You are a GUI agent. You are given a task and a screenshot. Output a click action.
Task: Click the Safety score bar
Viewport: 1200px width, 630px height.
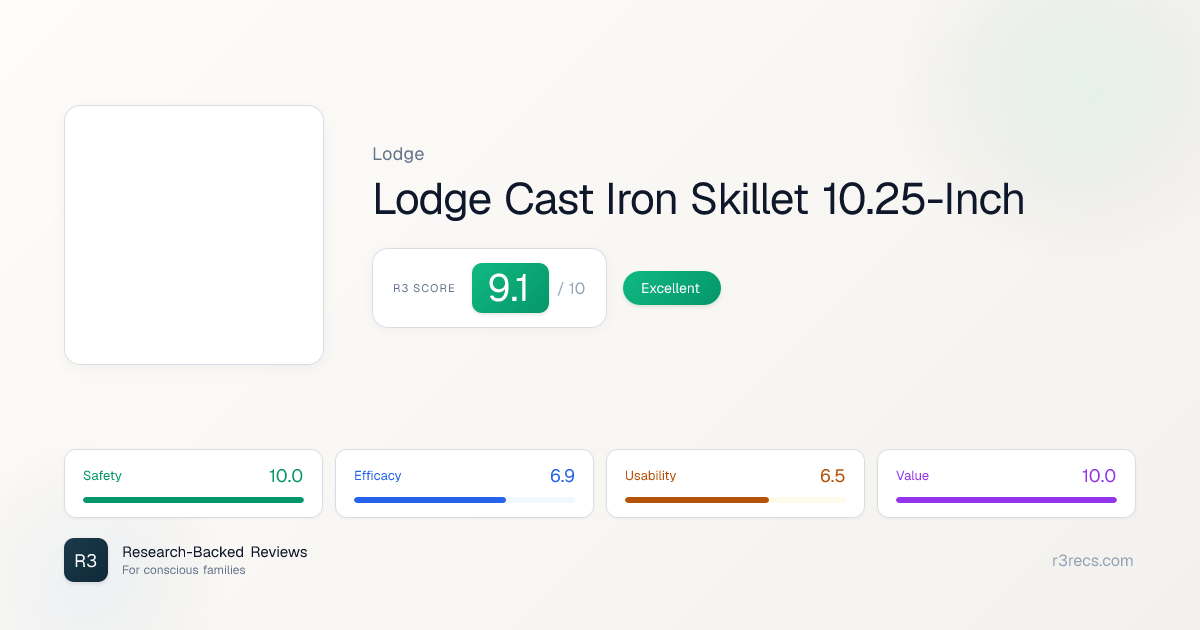click(193, 499)
